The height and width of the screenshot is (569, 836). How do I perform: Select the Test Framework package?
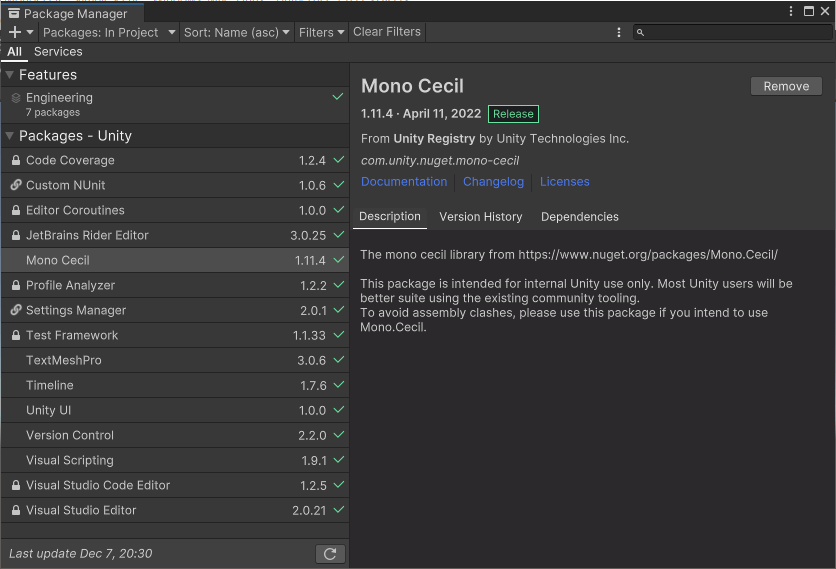pyautogui.click(x=175, y=335)
